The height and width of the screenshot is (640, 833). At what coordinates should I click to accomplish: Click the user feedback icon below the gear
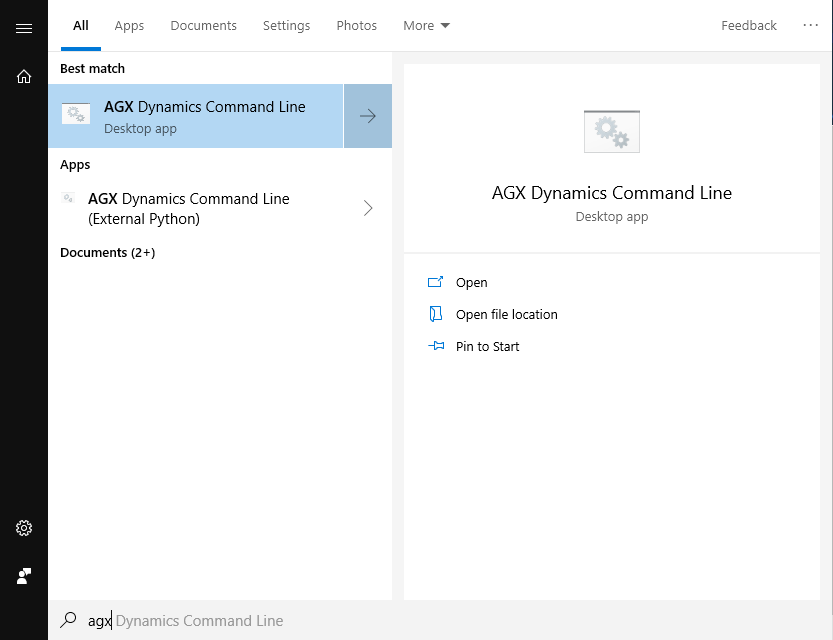click(24, 576)
